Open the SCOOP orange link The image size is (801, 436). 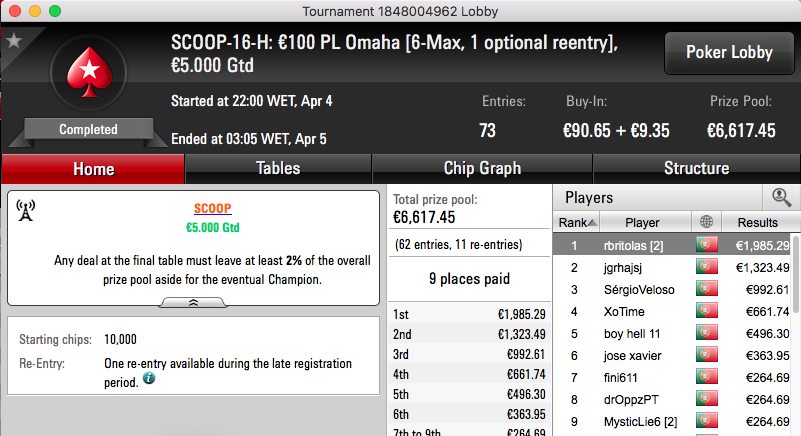click(213, 208)
